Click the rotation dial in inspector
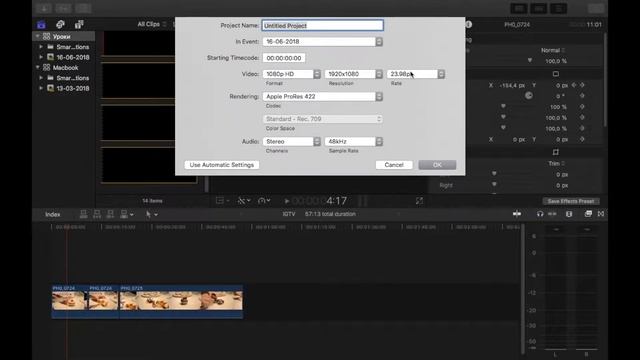 (x=529, y=96)
